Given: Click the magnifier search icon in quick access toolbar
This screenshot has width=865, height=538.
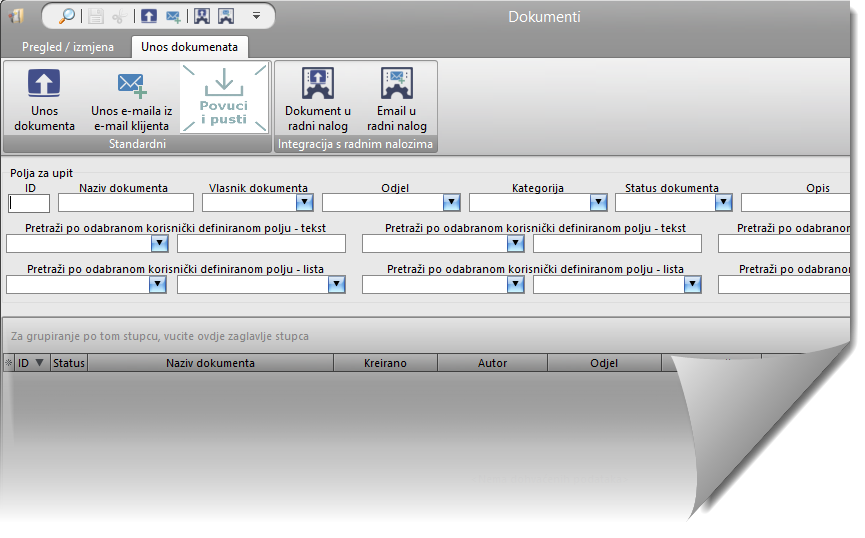Looking at the screenshot, I should tap(67, 16).
